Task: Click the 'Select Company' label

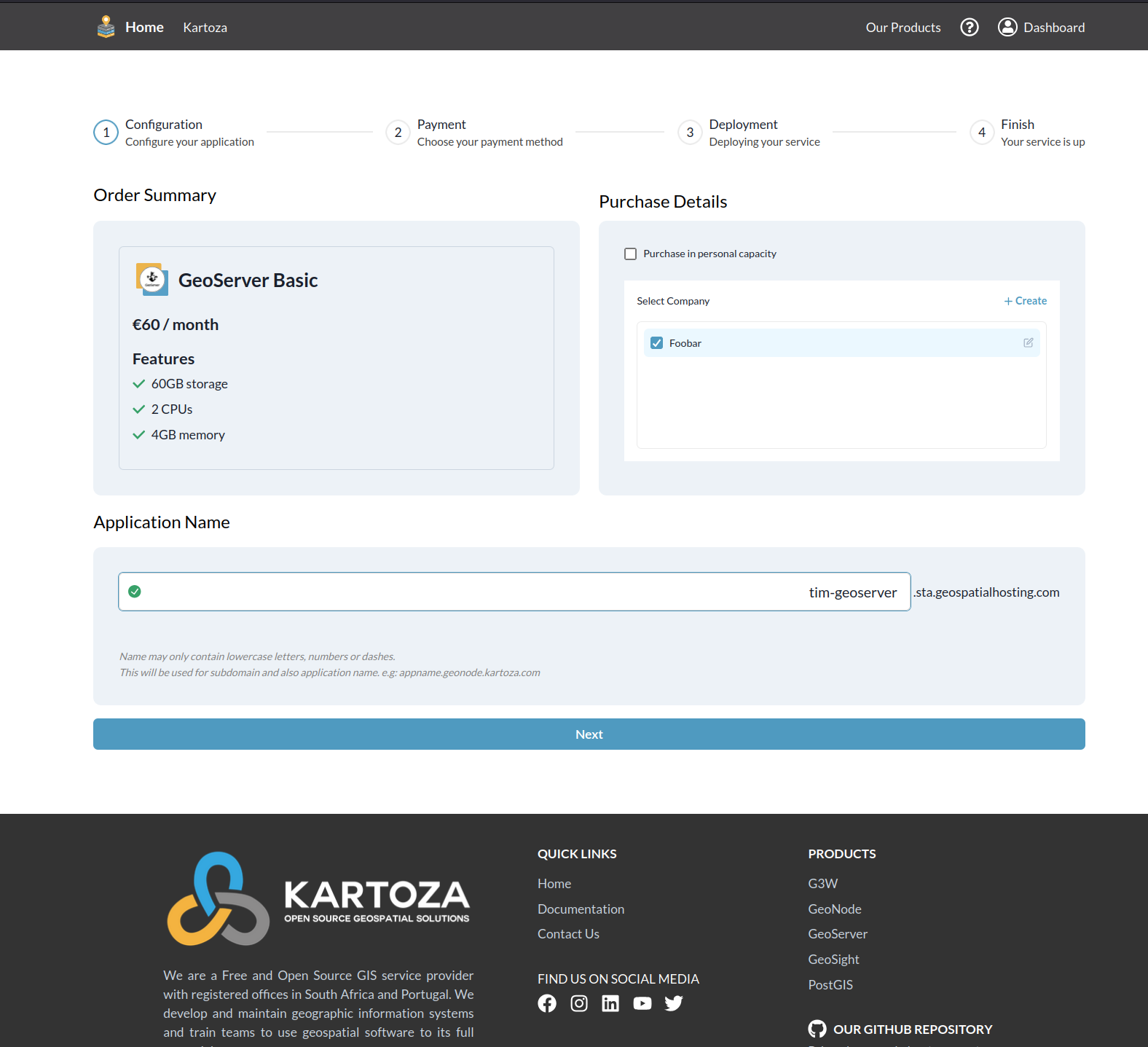Action: 673,301
